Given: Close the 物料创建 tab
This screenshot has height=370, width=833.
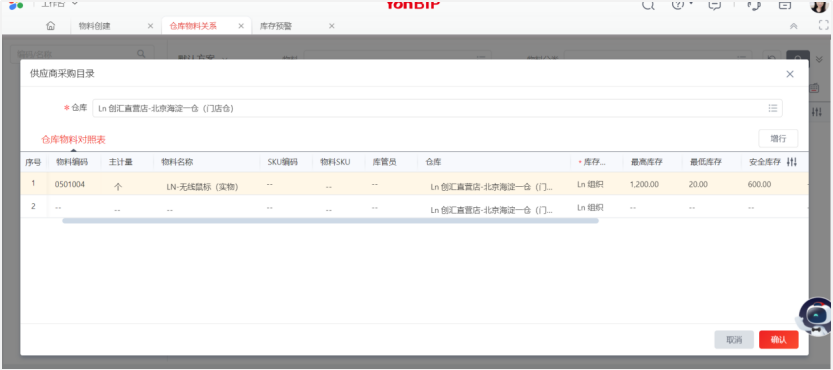Looking at the screenshot, I should point(150,26).
